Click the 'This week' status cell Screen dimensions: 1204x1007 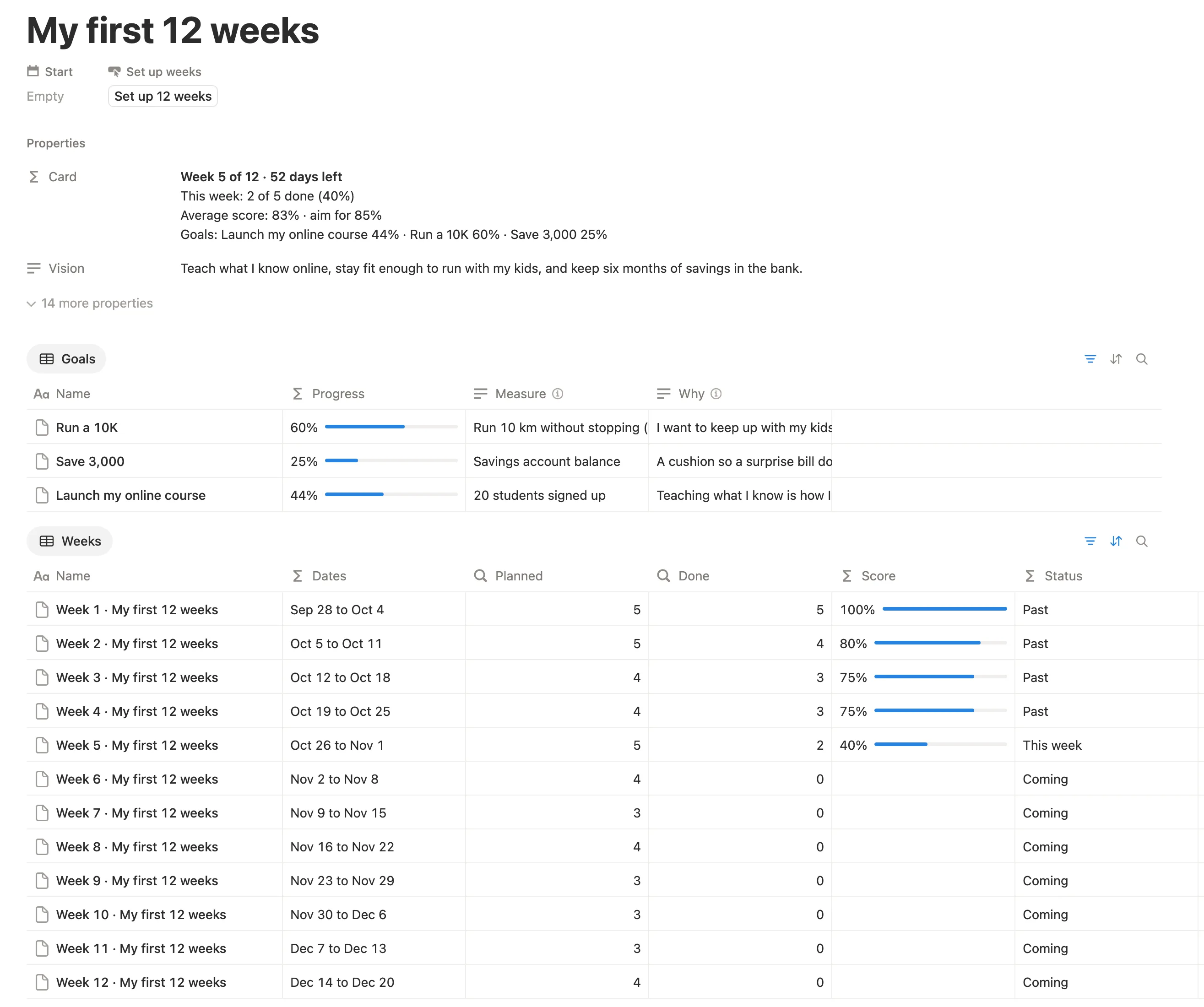click(1106, 745)
